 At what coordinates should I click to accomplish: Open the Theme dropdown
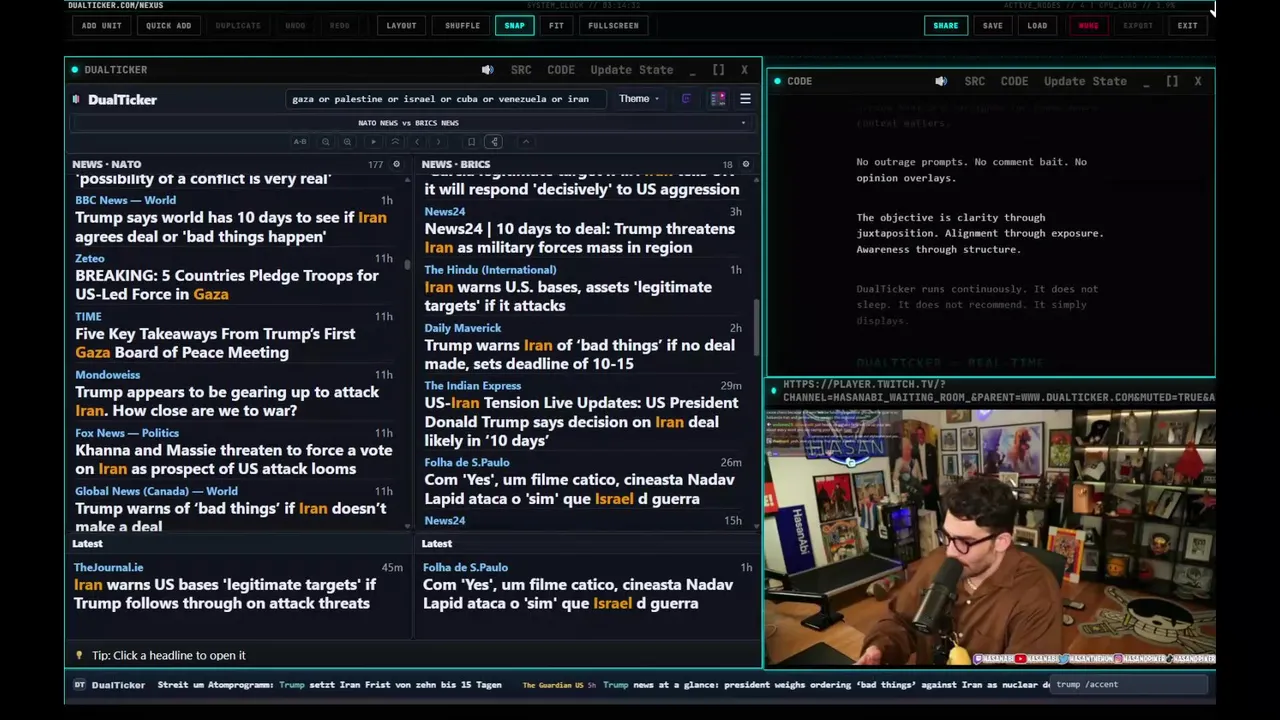[638, 99]
